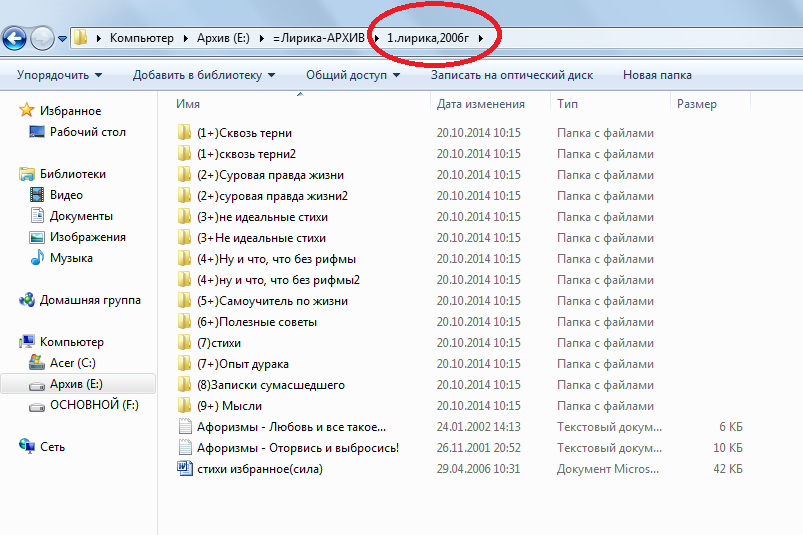Select text file Афоризмы - Любовь и все такое
This screenshot has height=535, width=803.
(277, 427)
